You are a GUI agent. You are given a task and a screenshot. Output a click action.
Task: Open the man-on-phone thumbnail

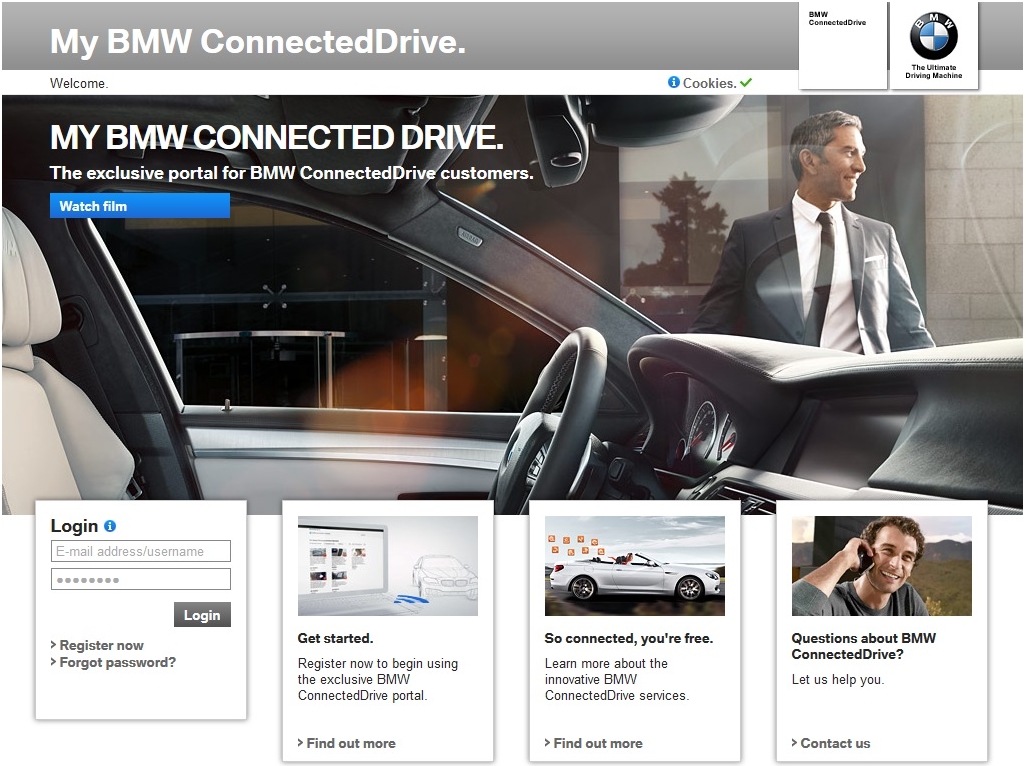click(x=881, y=566)
